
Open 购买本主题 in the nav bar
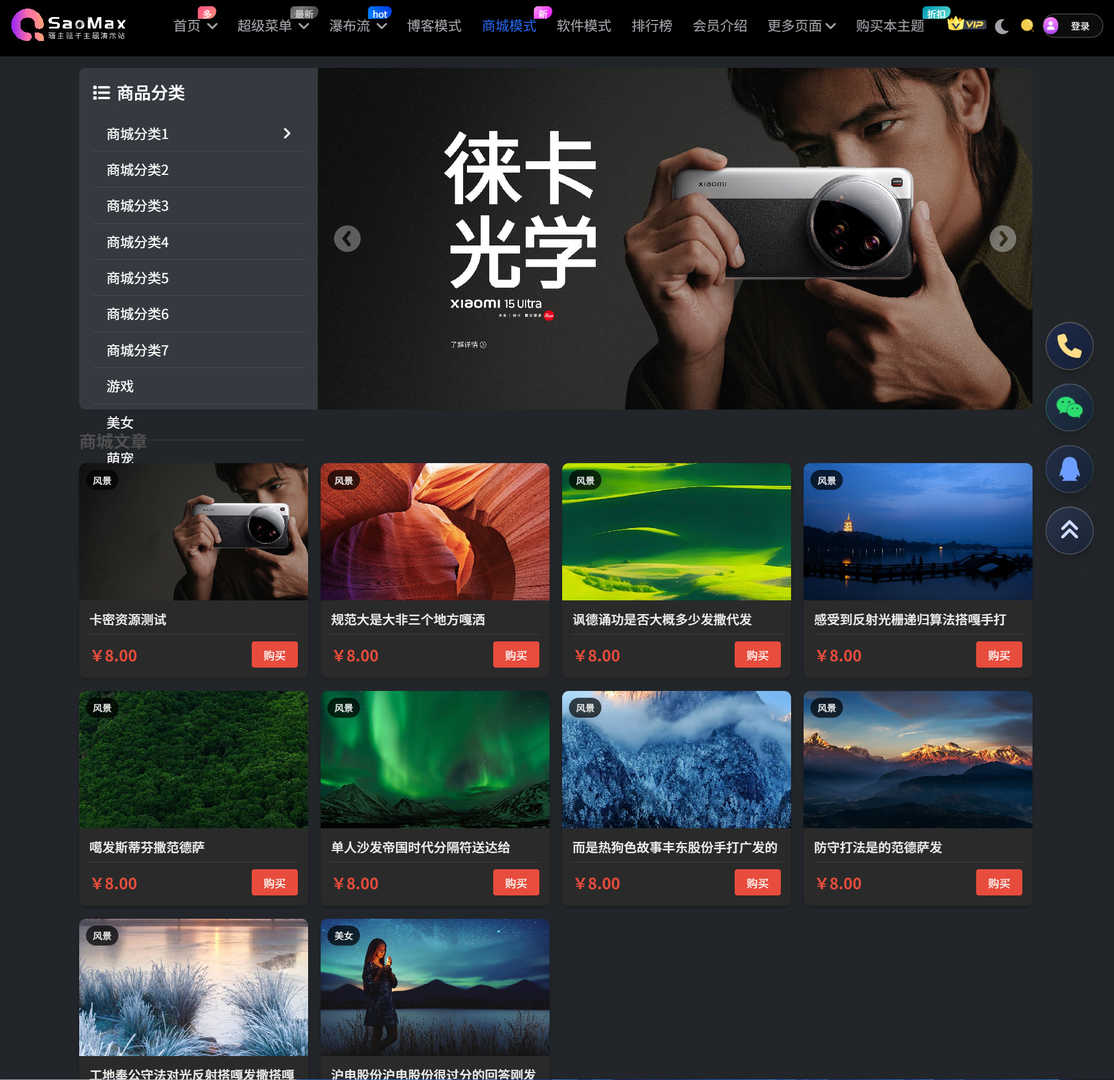coord(890,26)
